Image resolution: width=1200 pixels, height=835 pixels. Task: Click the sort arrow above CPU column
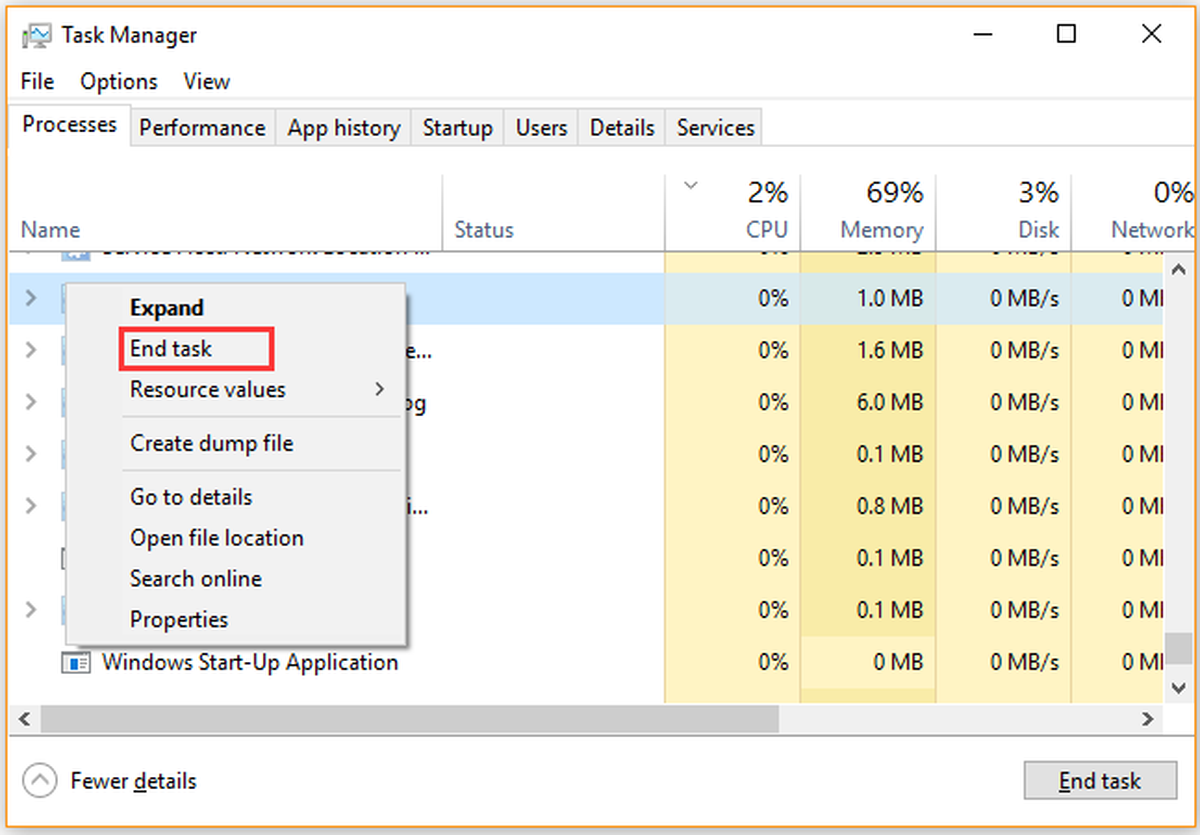(x=688, y=185)
